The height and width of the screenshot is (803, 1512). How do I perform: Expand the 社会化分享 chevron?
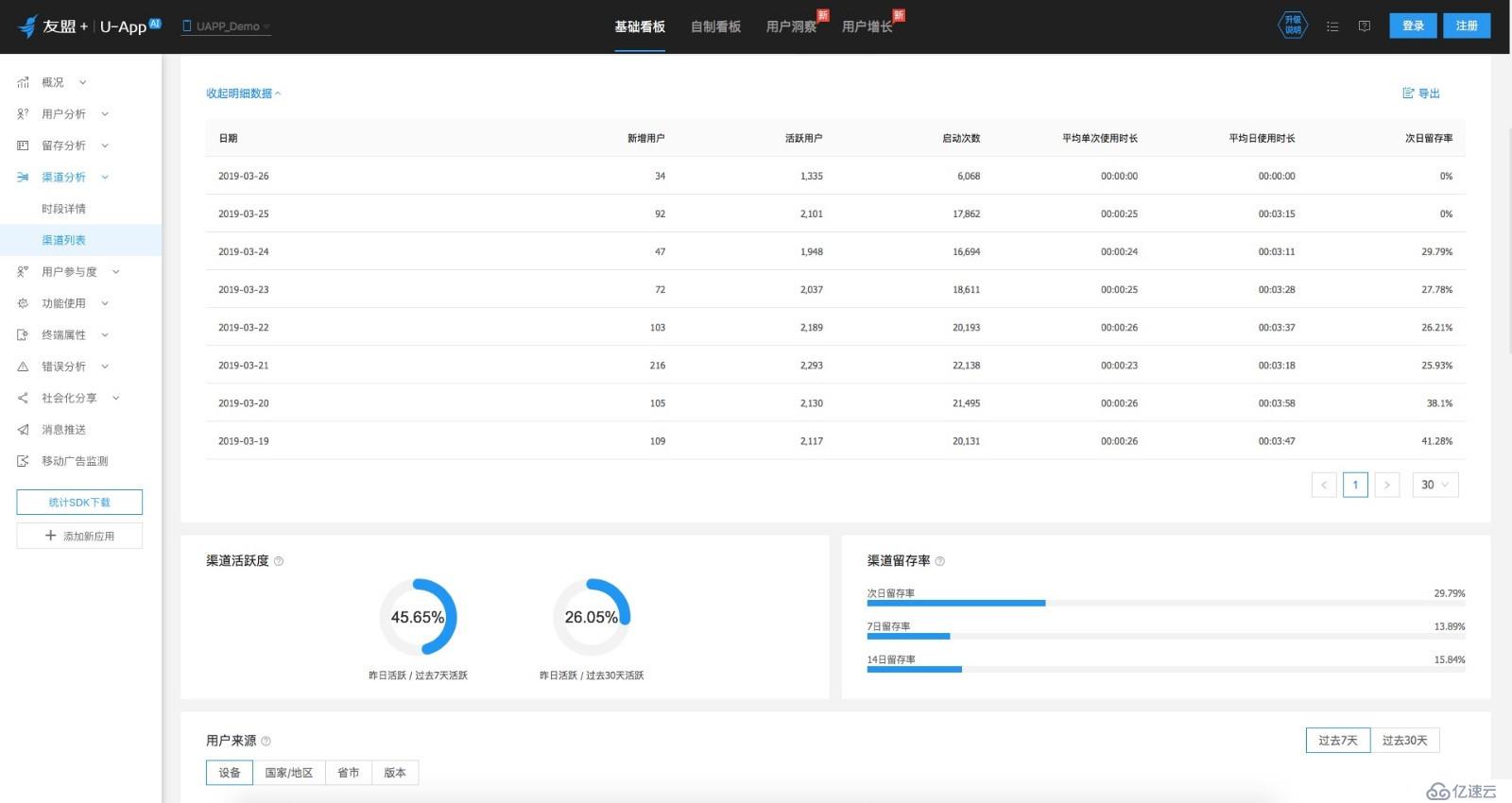click(116, 398)
